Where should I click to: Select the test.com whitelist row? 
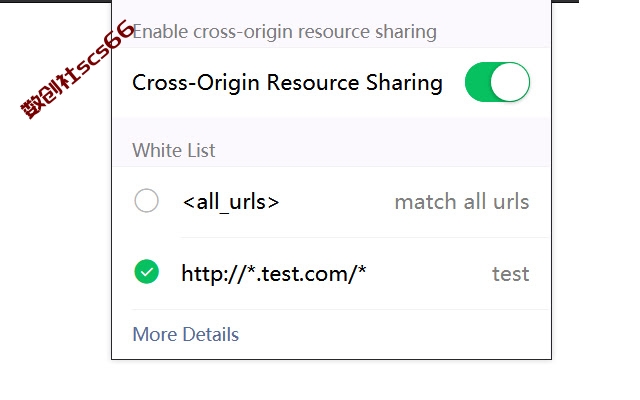pyautogui.click(x=332, y=273)
